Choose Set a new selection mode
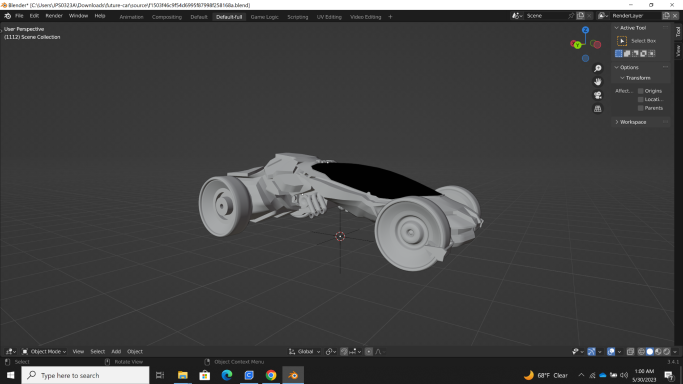 pyautogui.click(x=619, y=54)
